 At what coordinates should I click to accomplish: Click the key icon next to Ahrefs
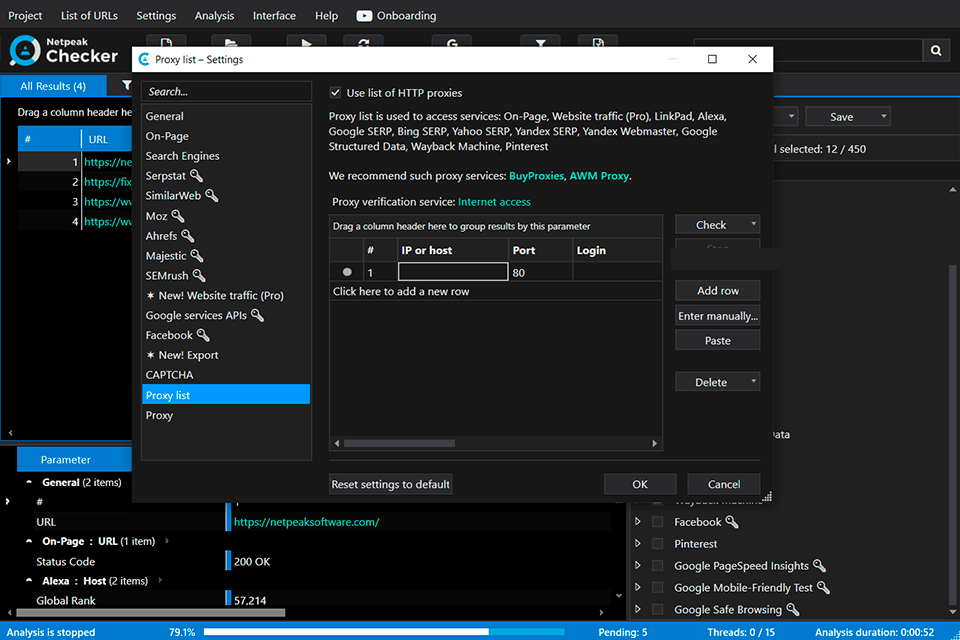click(x=187, y=236)
